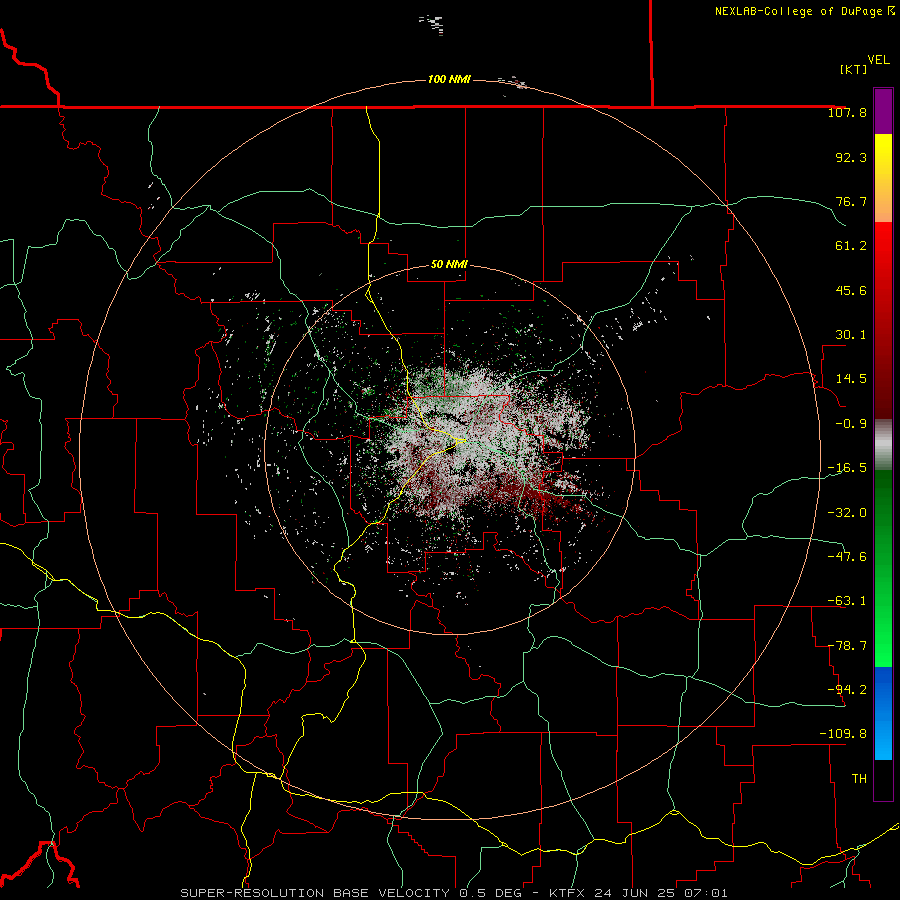
Task: Click the NEXLAB-College of DuPage title text
Action: tap(805, 11)
